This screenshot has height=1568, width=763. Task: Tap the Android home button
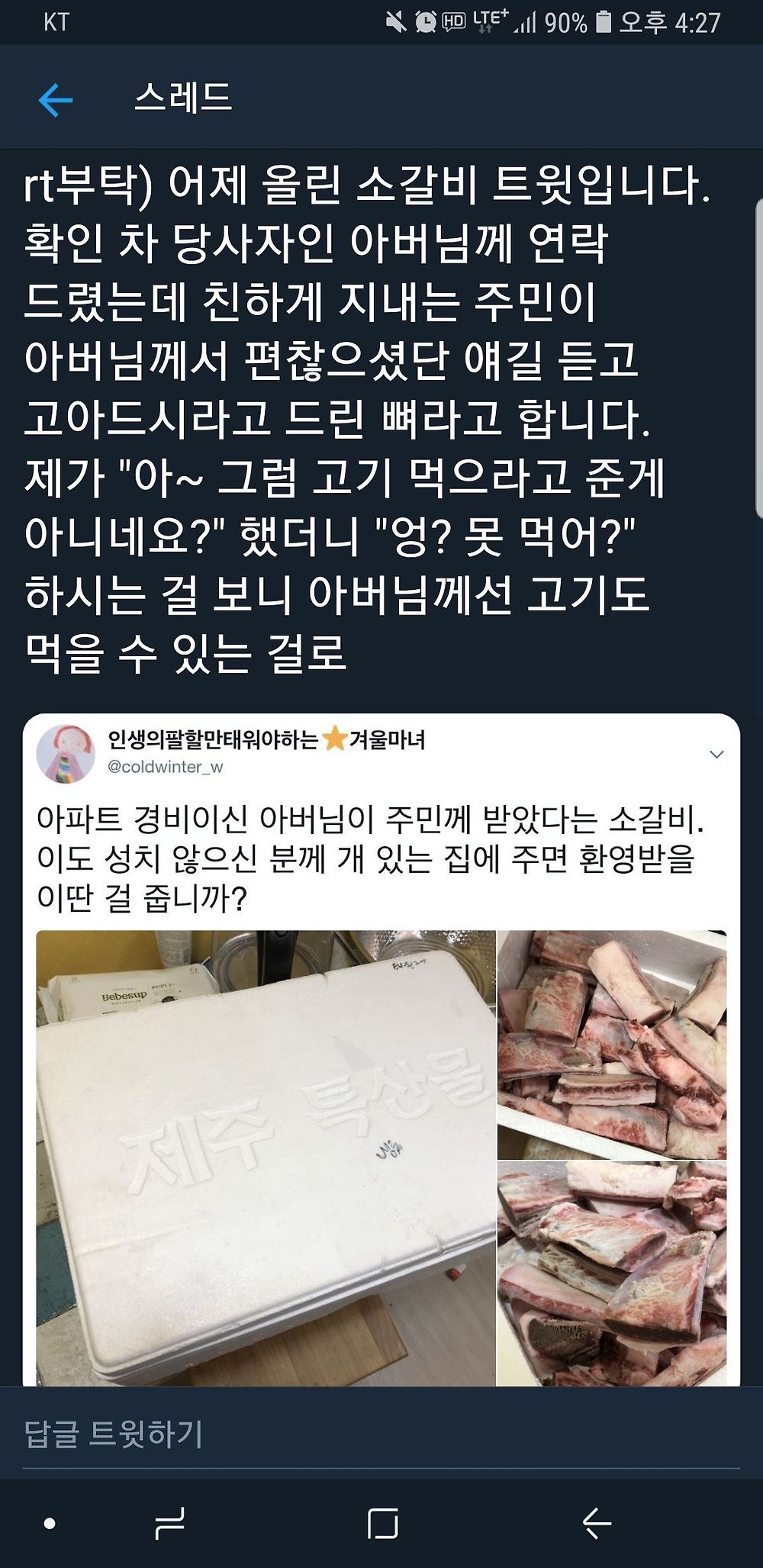382,1524
